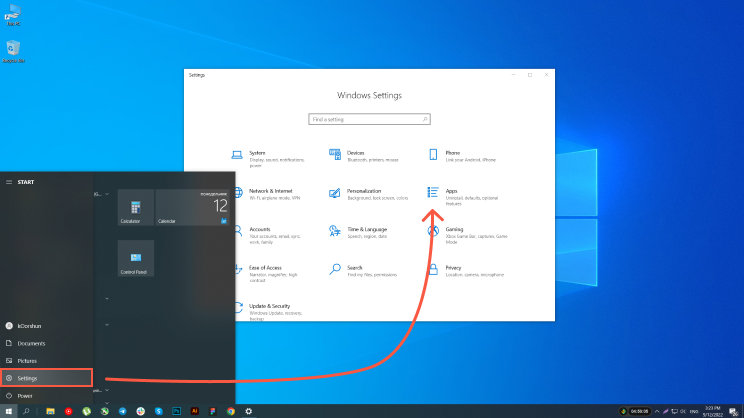Click the Windows Start button on taskbar

click(9, 411)
